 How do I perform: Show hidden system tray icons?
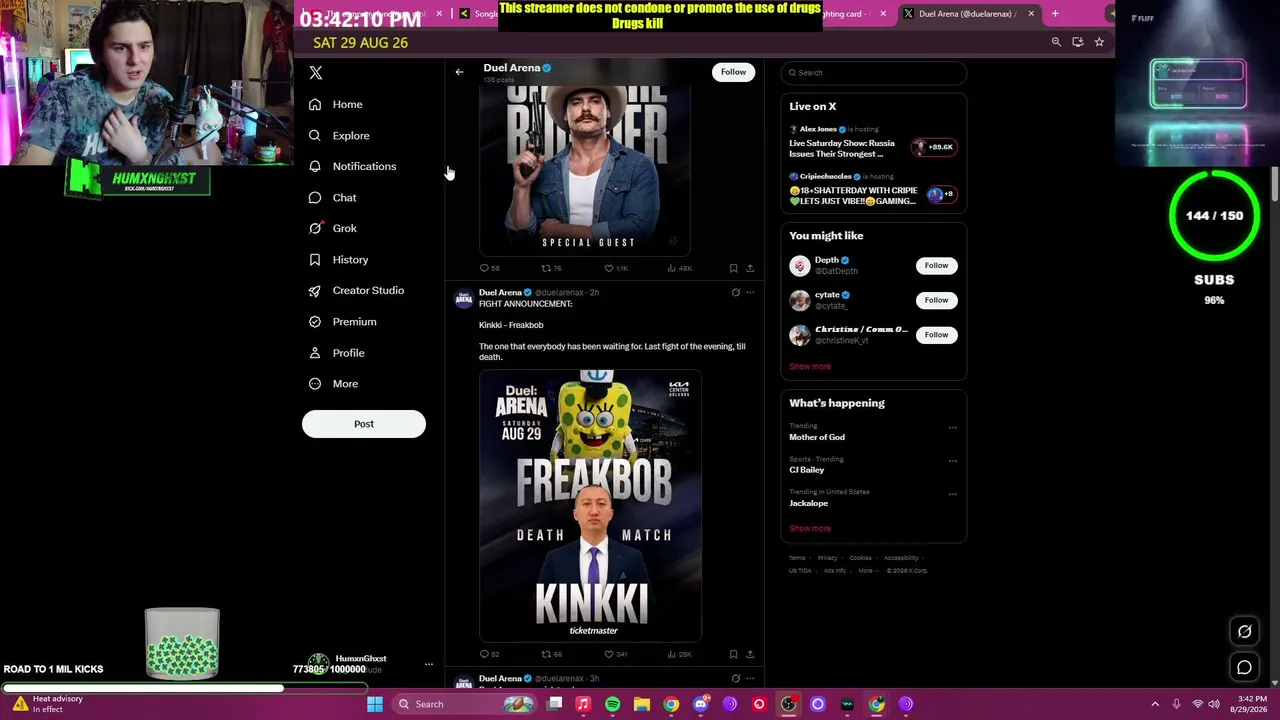(x=1155, y=704)
